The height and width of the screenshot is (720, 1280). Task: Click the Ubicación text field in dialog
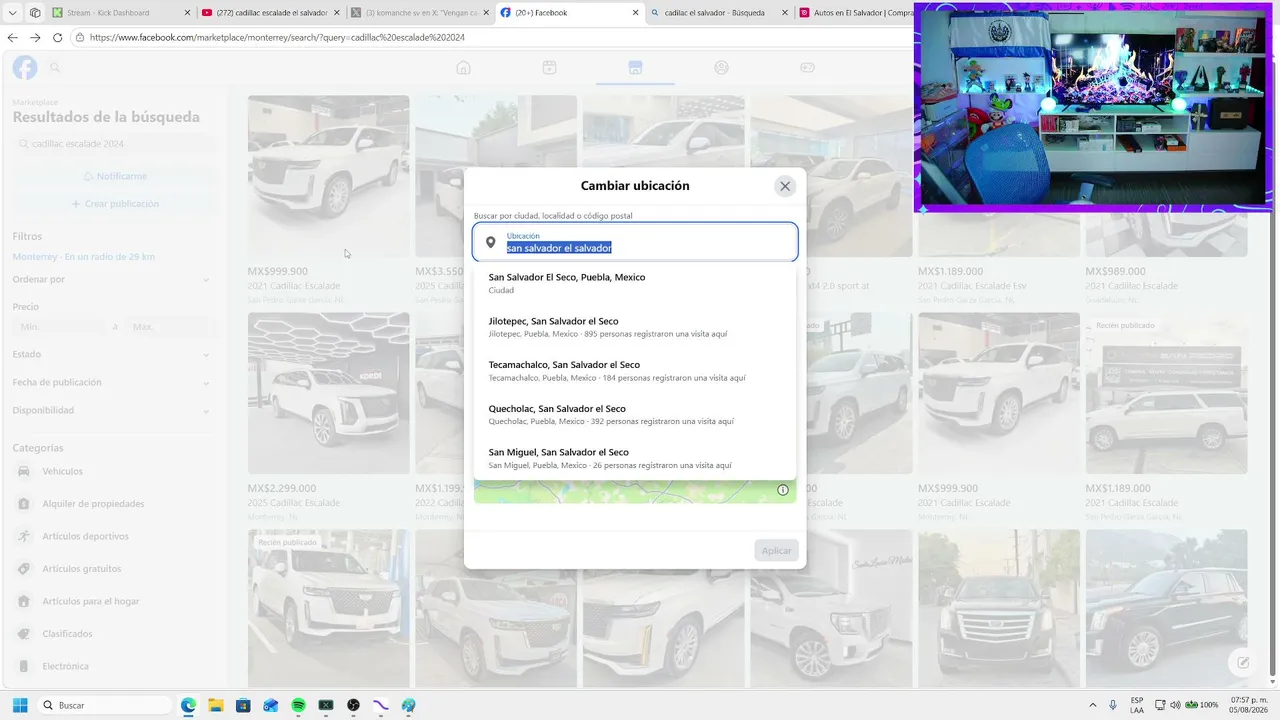[635, 242]
